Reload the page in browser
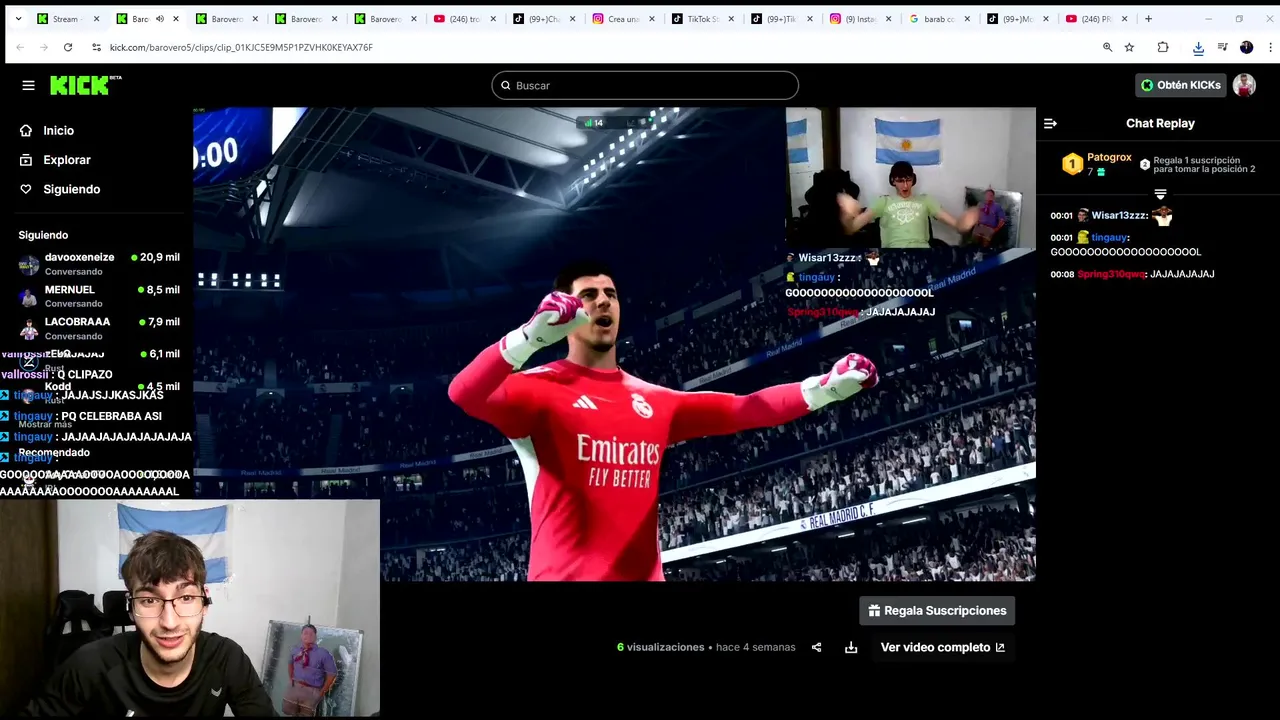 68,47
